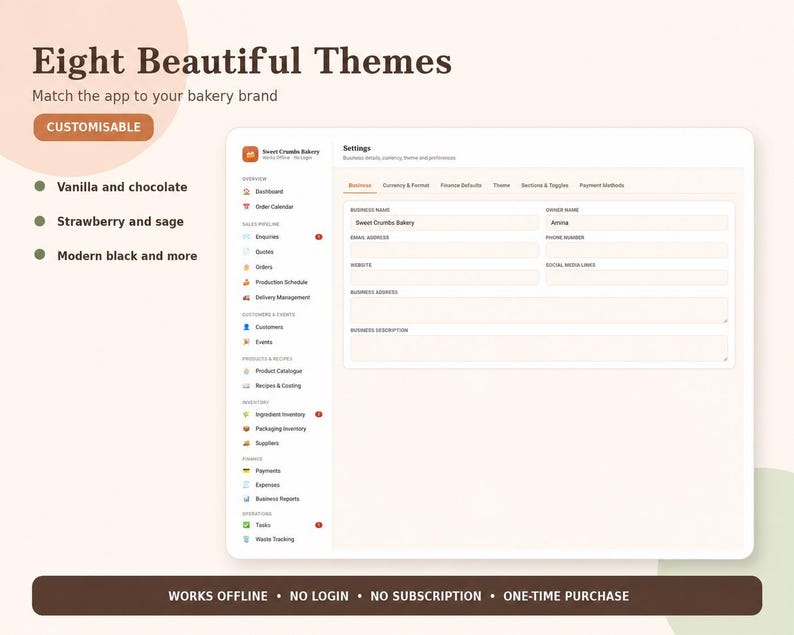
Task: Open Delivery Management page
Action: [283, 297]
